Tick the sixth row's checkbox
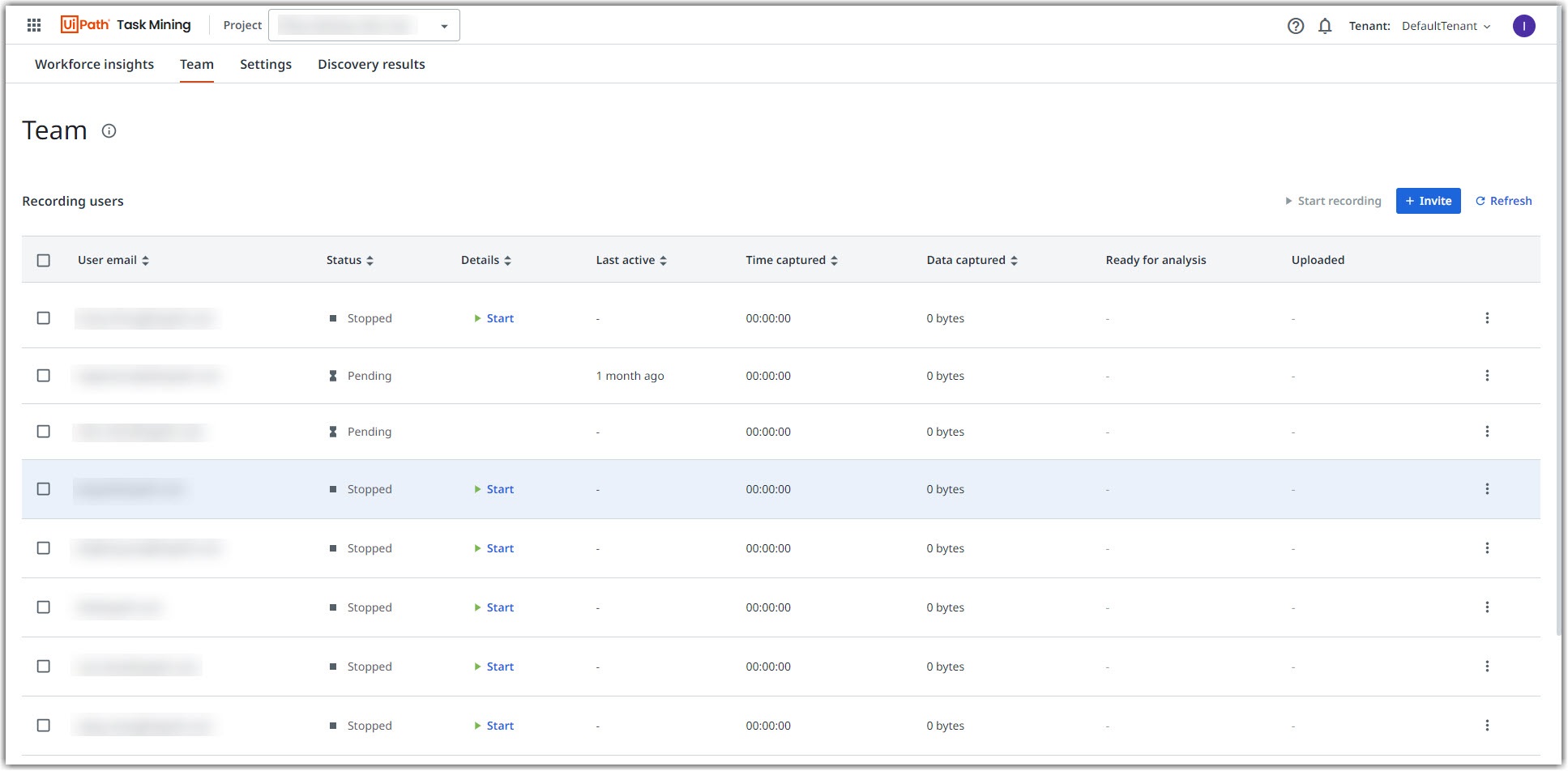This screenshot has width=1568, height=771. pos(44,607)
